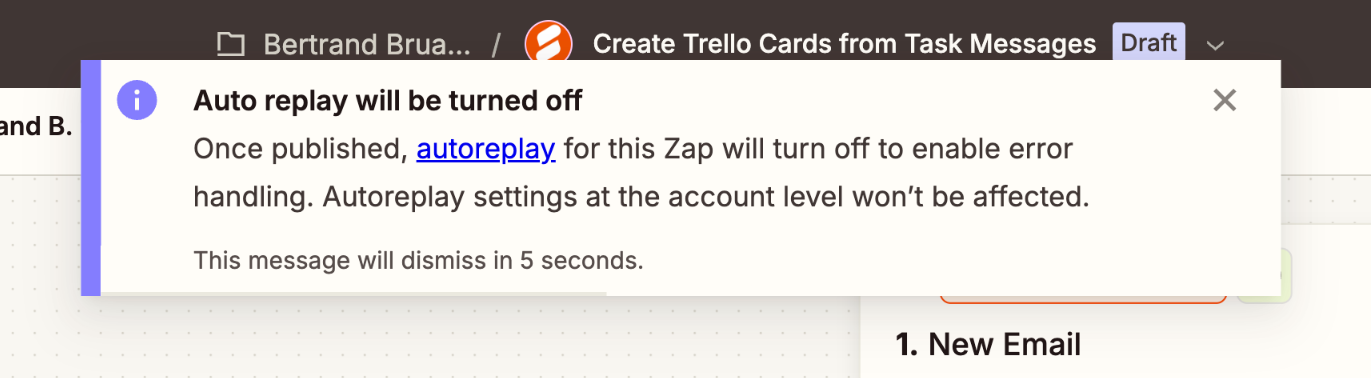This screenshot has height=378, width=1371.
Task: Click the 'Auto replay will be turned off' title
Action: pos(388,100)
